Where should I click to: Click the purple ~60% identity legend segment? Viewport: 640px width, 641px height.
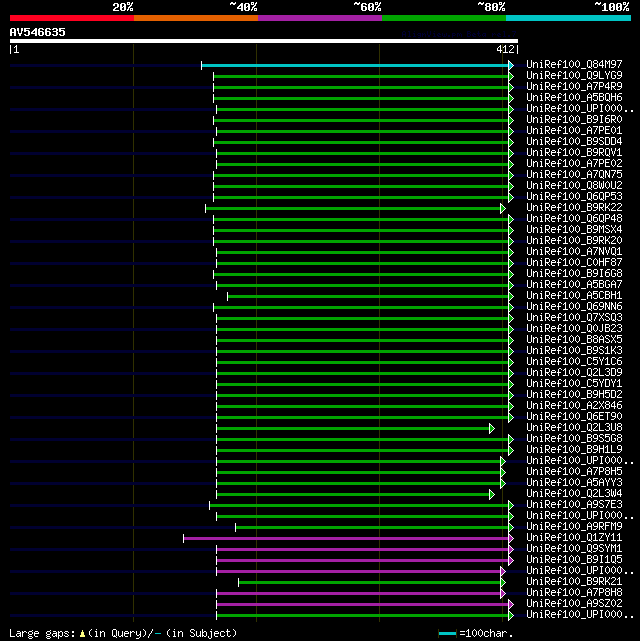click(320, 18)
